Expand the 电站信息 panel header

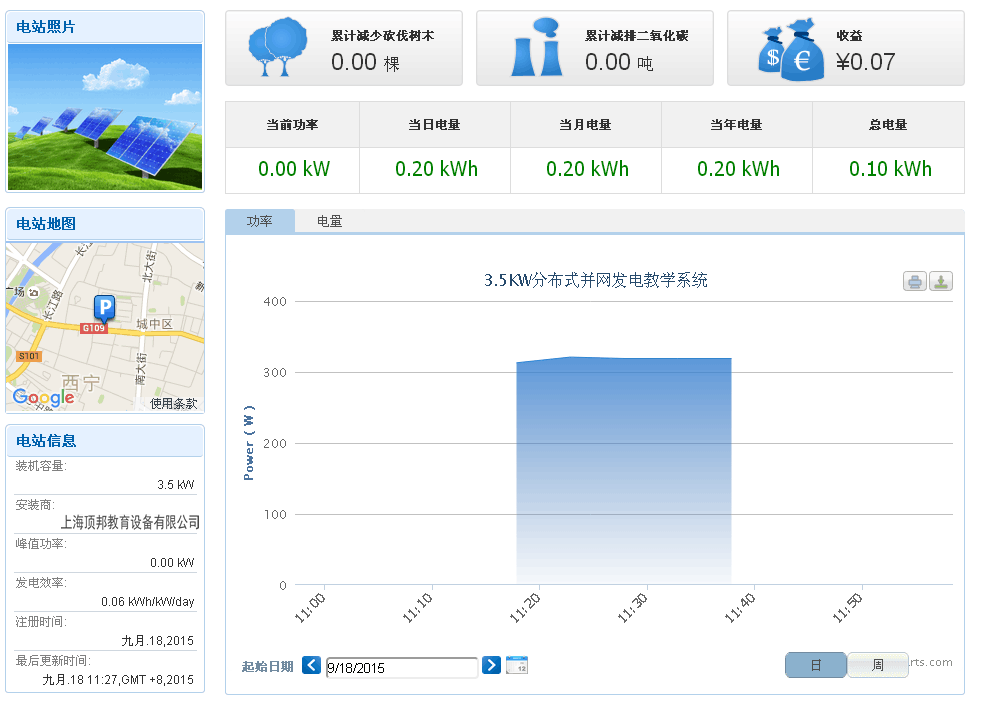click(104, 441)
